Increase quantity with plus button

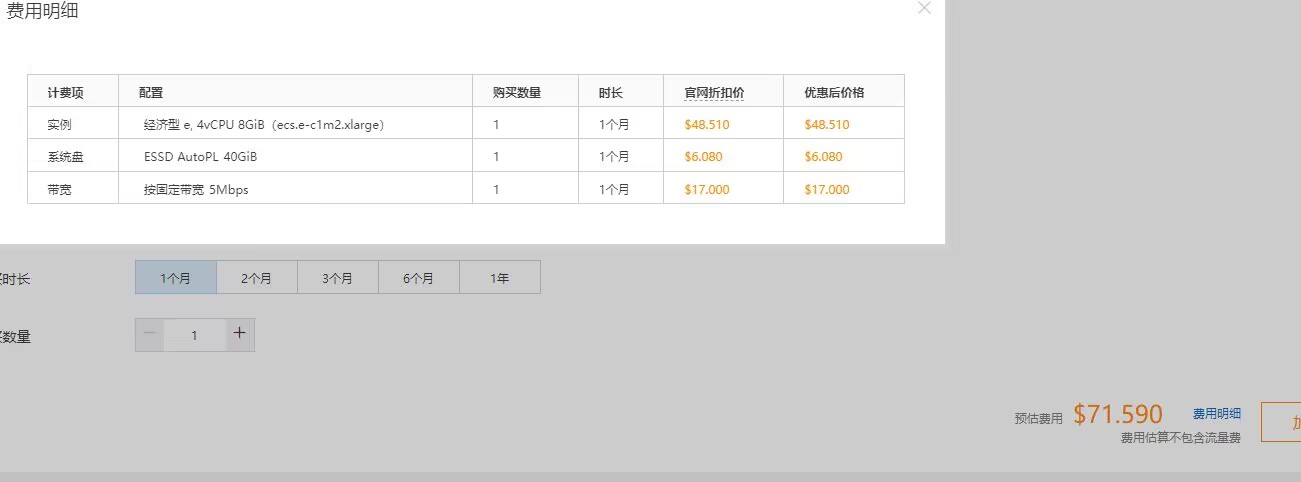tap(240, 335)
